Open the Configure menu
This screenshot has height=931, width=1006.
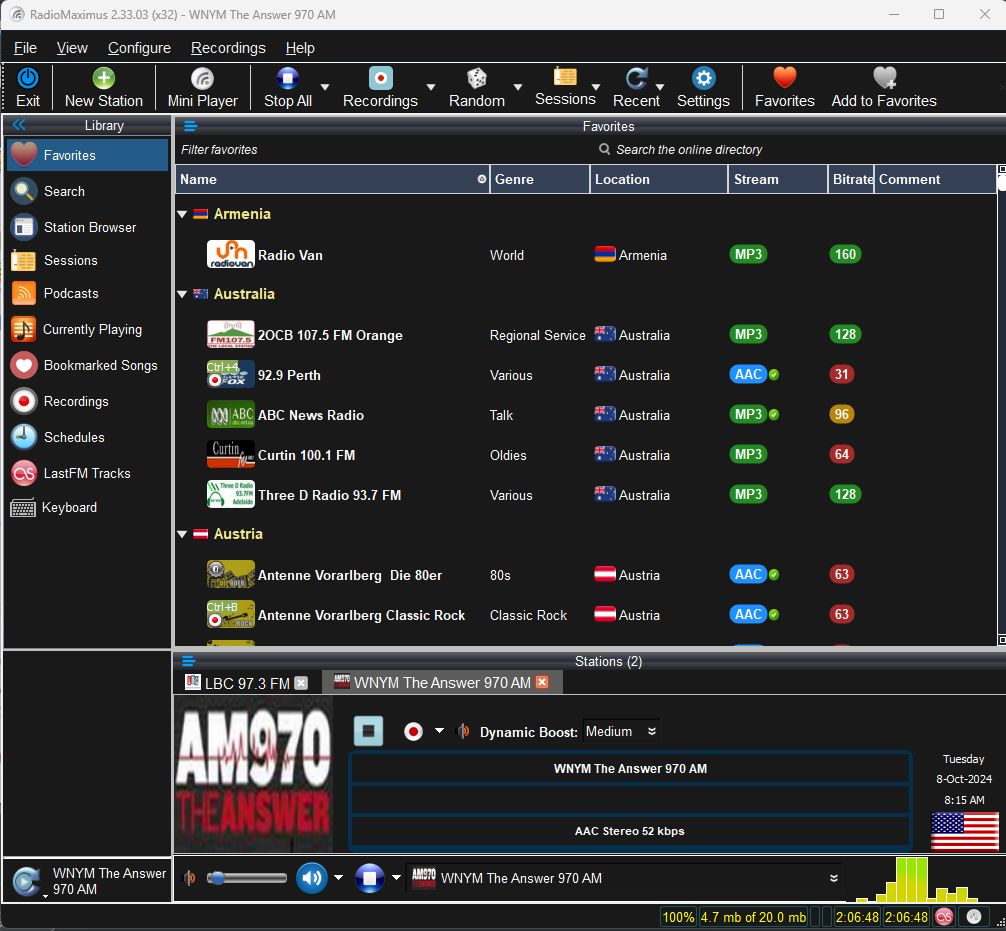click(139, 48)
